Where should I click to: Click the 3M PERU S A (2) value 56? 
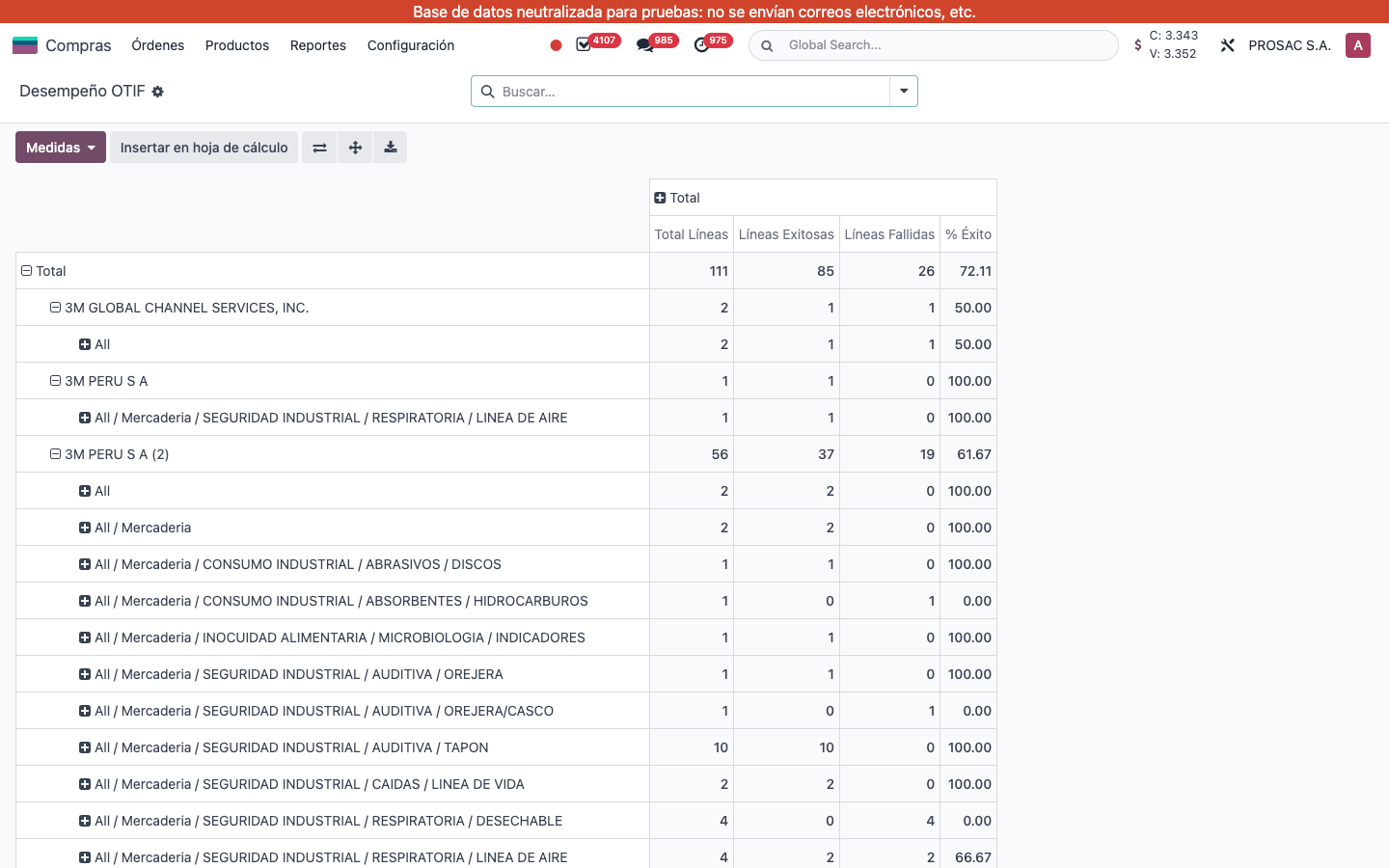tap(692, 454)
